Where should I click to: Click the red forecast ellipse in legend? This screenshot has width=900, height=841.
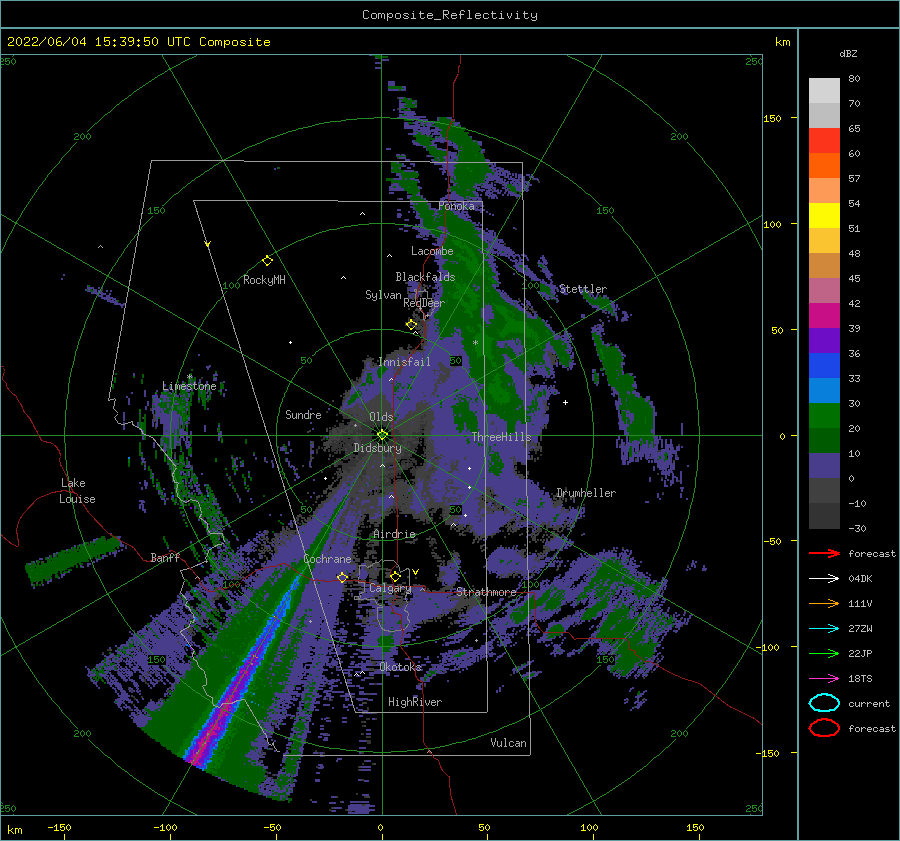coord(824,728)
